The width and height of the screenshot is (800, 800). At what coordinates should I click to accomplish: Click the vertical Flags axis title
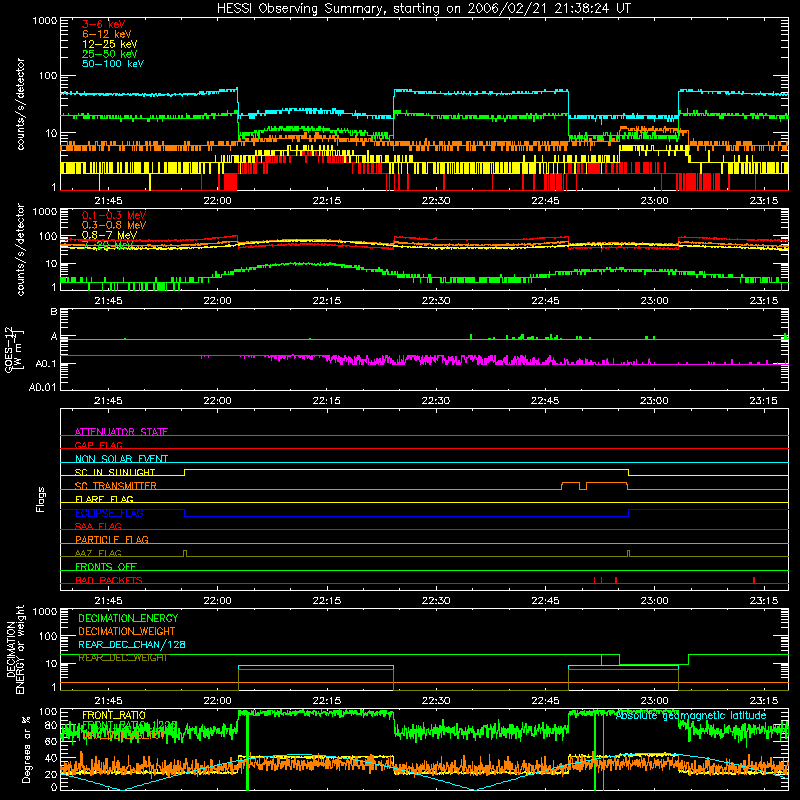point(41,499)
